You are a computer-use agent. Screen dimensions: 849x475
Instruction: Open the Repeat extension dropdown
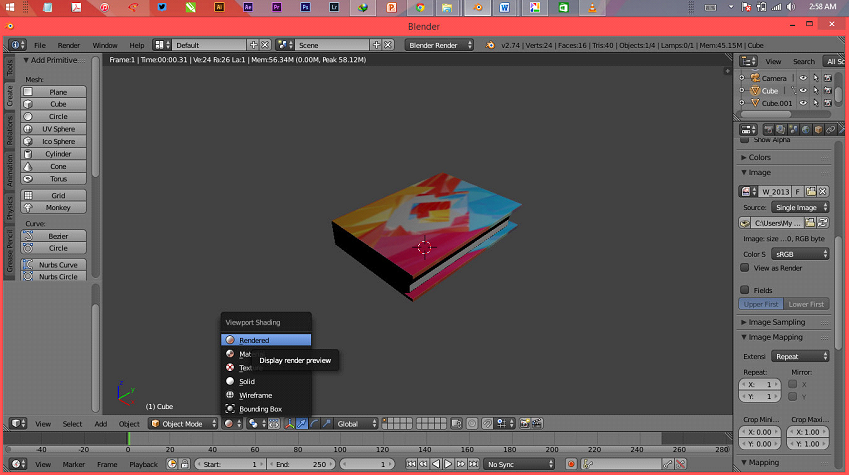(800, 356)
